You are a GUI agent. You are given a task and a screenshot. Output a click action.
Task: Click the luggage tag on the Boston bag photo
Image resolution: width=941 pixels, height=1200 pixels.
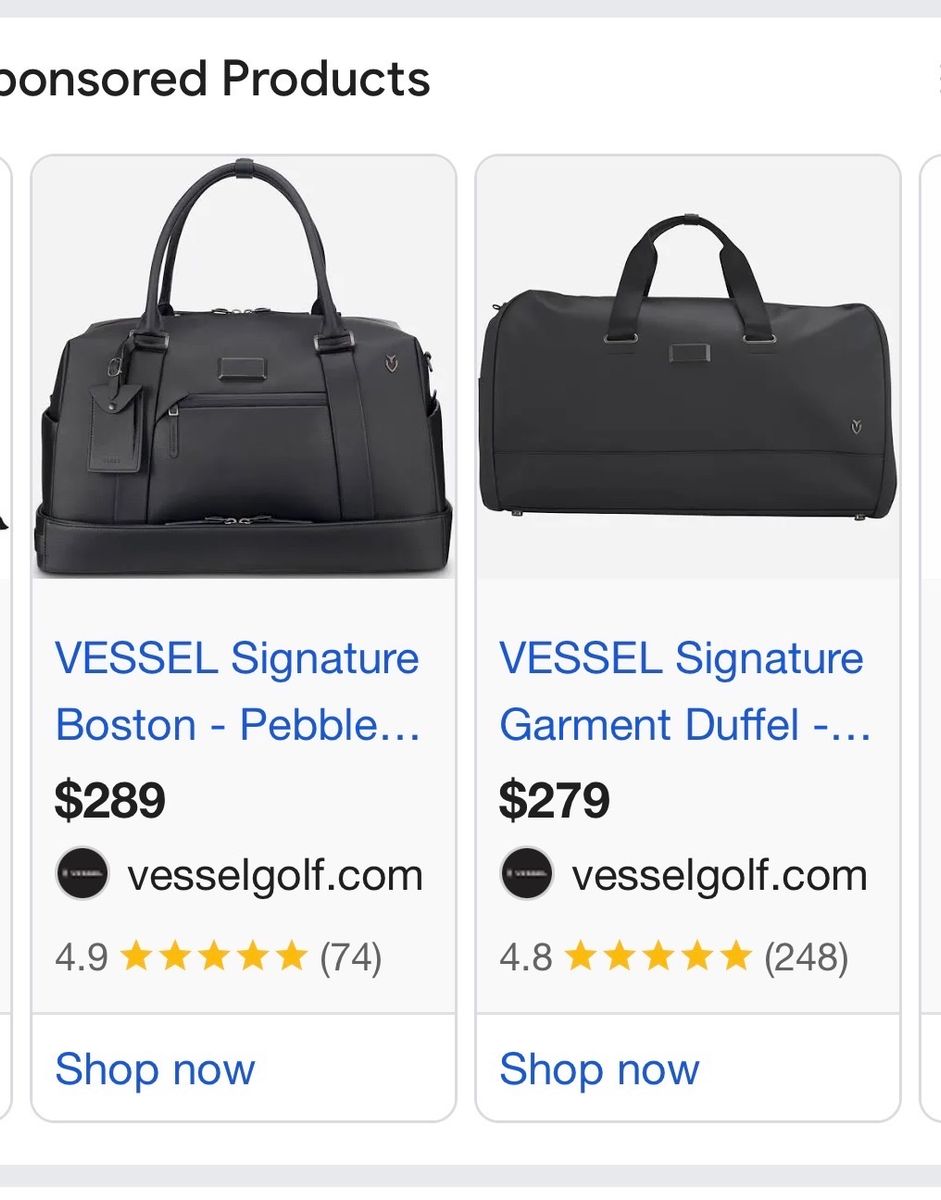tap(116, 428)
